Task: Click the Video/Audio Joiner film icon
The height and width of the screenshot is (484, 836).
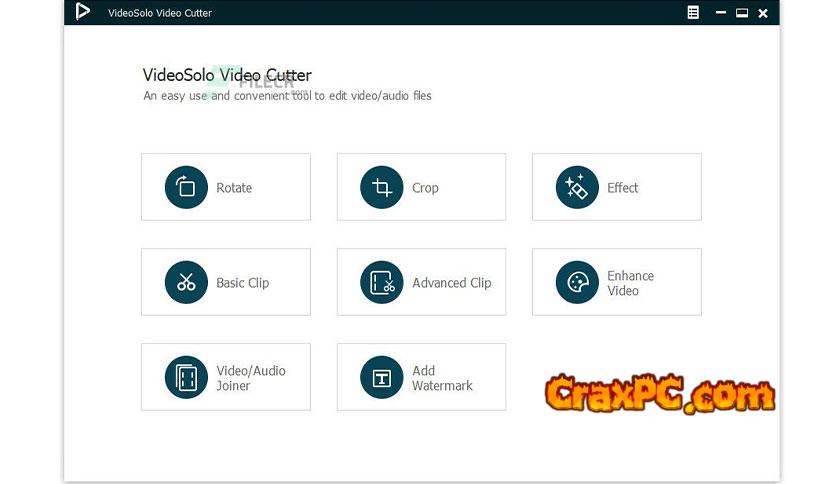Action: (x=186, y=377)
